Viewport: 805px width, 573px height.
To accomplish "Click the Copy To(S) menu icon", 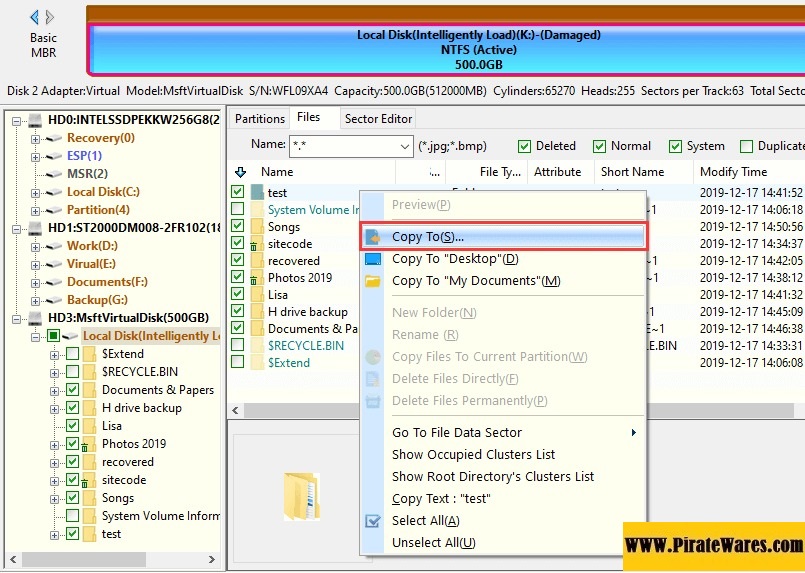I will (x=373, y=237).
